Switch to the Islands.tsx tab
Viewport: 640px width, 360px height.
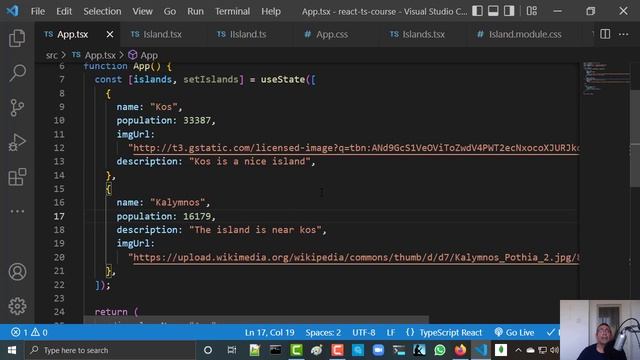[x=423, y=34]
